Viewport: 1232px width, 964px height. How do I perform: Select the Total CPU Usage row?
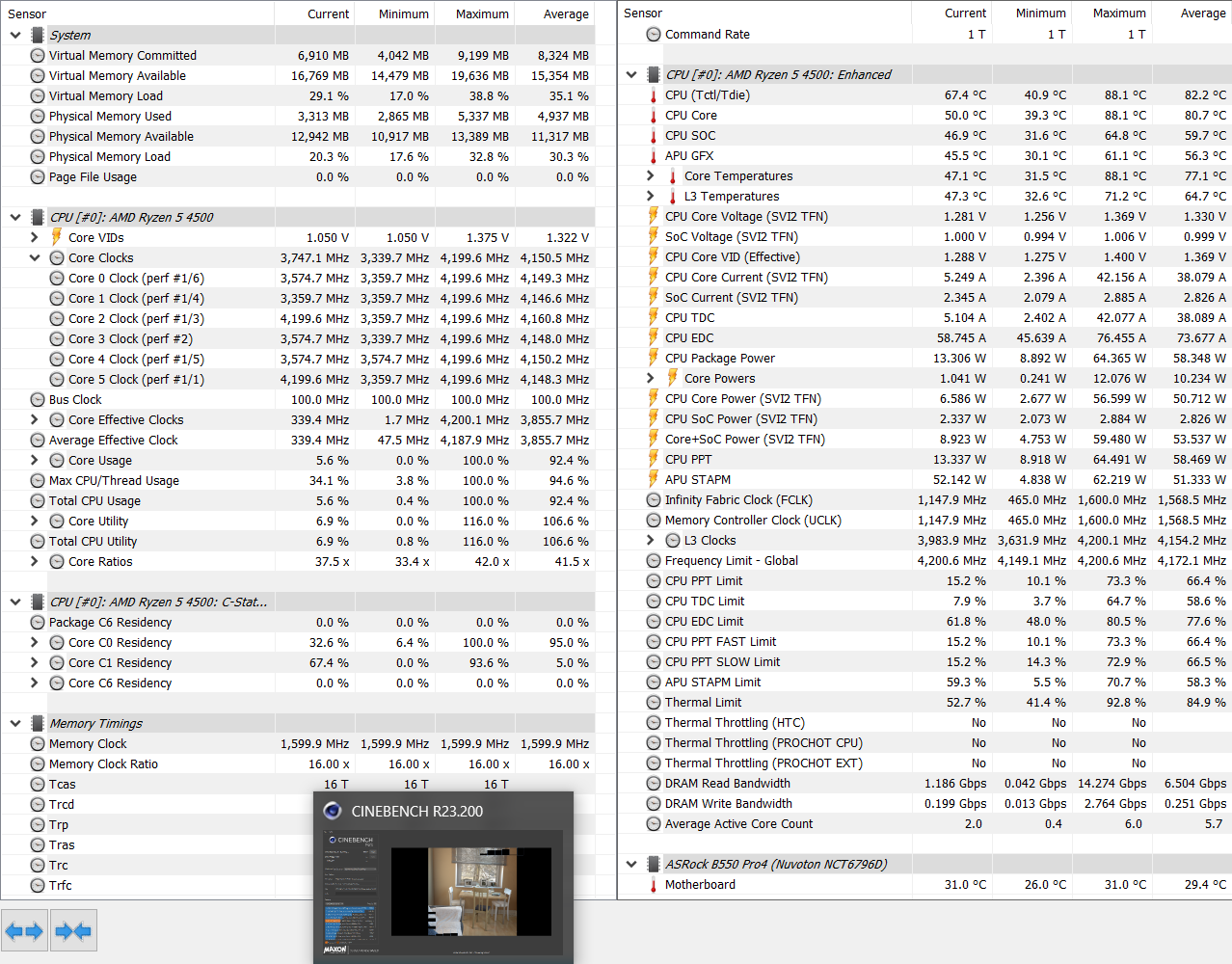[298, 500]
